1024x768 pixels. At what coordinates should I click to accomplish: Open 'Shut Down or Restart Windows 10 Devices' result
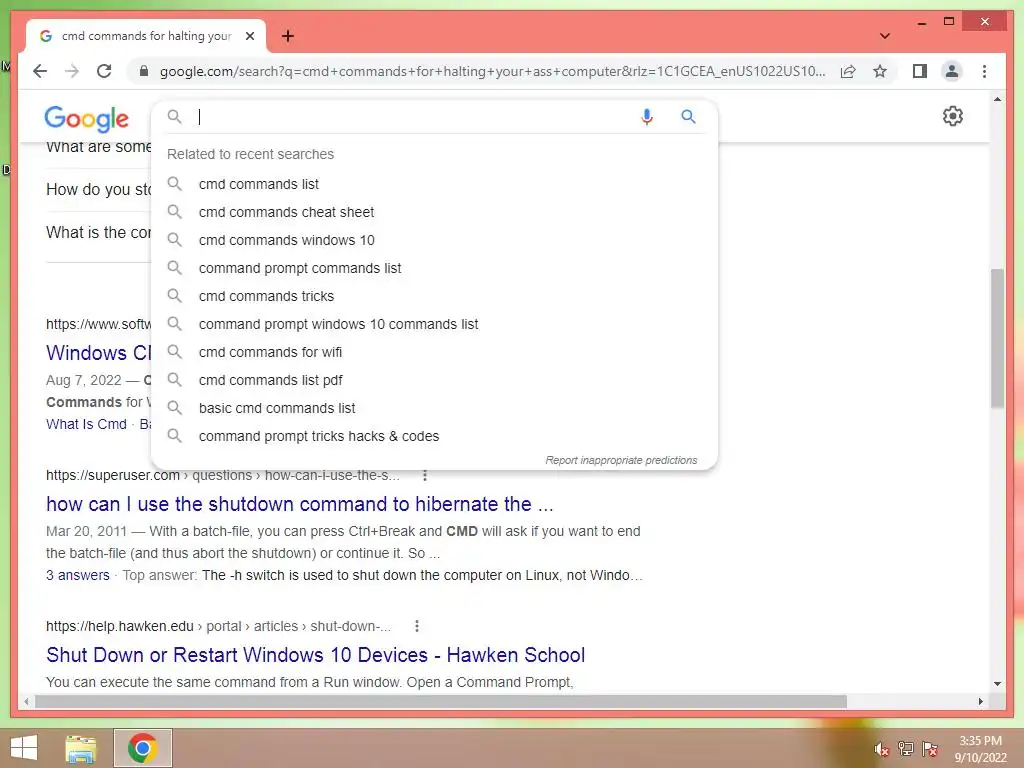point(315,655)
